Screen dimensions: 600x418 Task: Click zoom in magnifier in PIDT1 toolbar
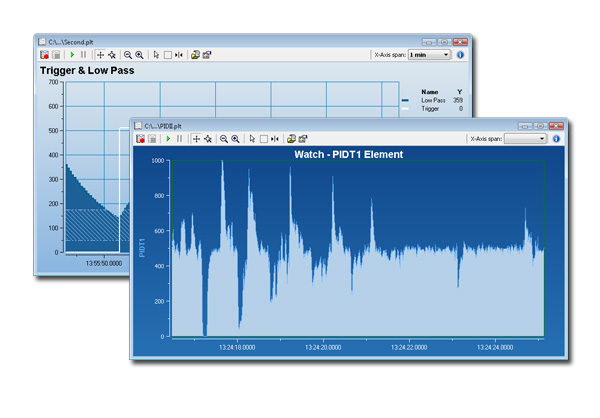(x=235, y=138)
